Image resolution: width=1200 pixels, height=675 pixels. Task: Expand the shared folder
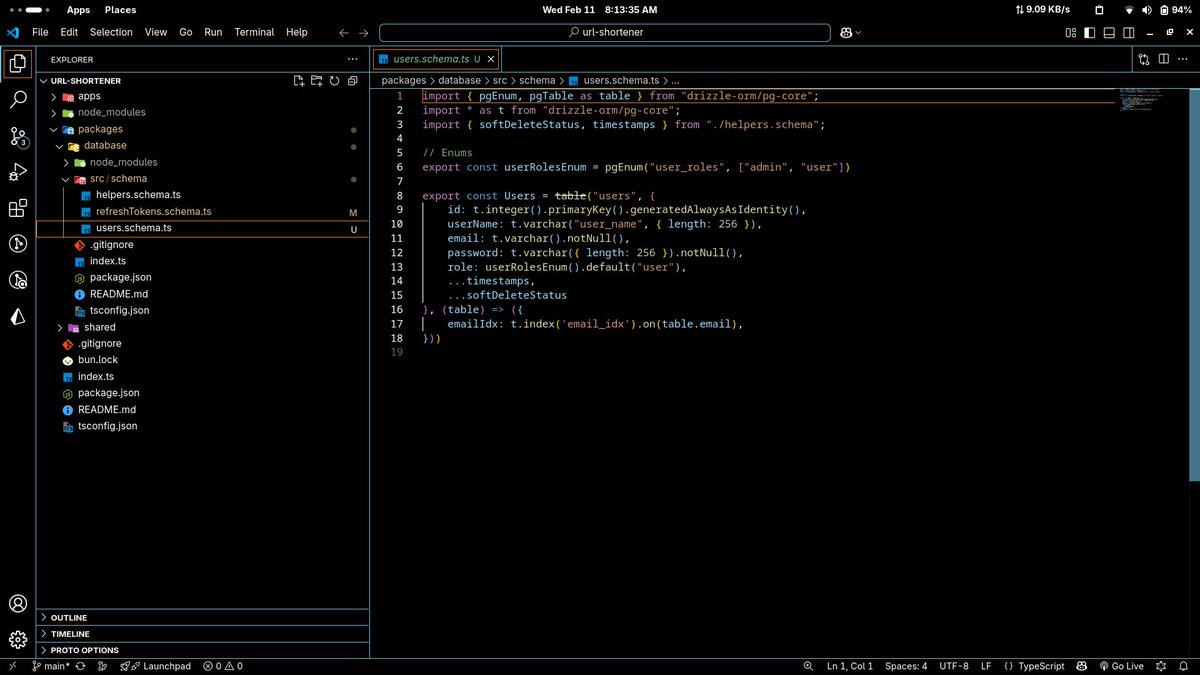coord(202,327)
